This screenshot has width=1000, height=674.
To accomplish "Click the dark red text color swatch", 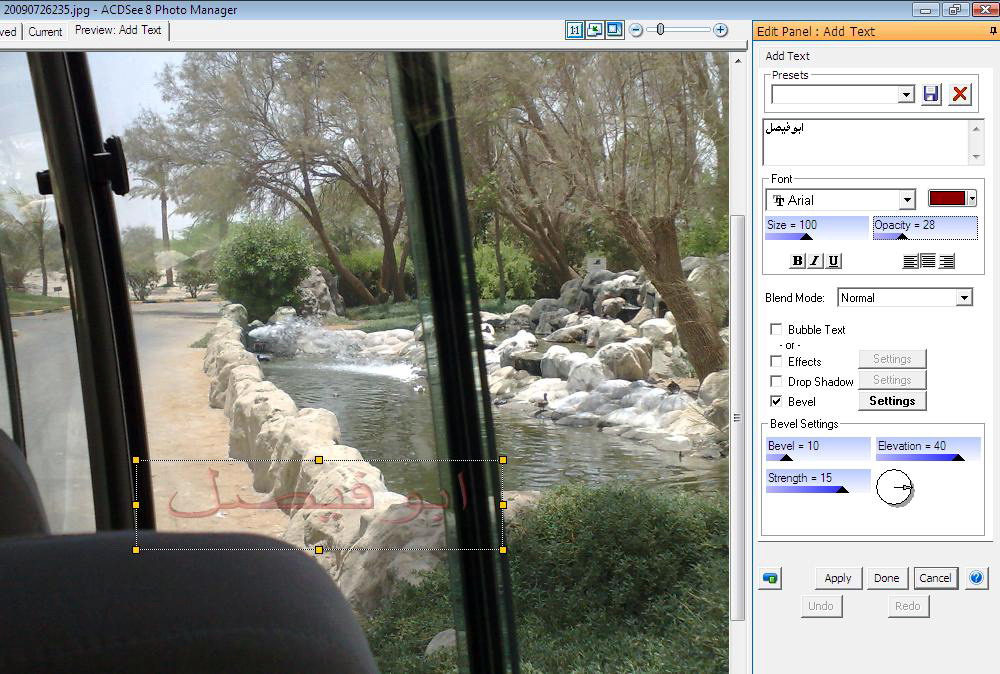I will (x=947, y=198).
